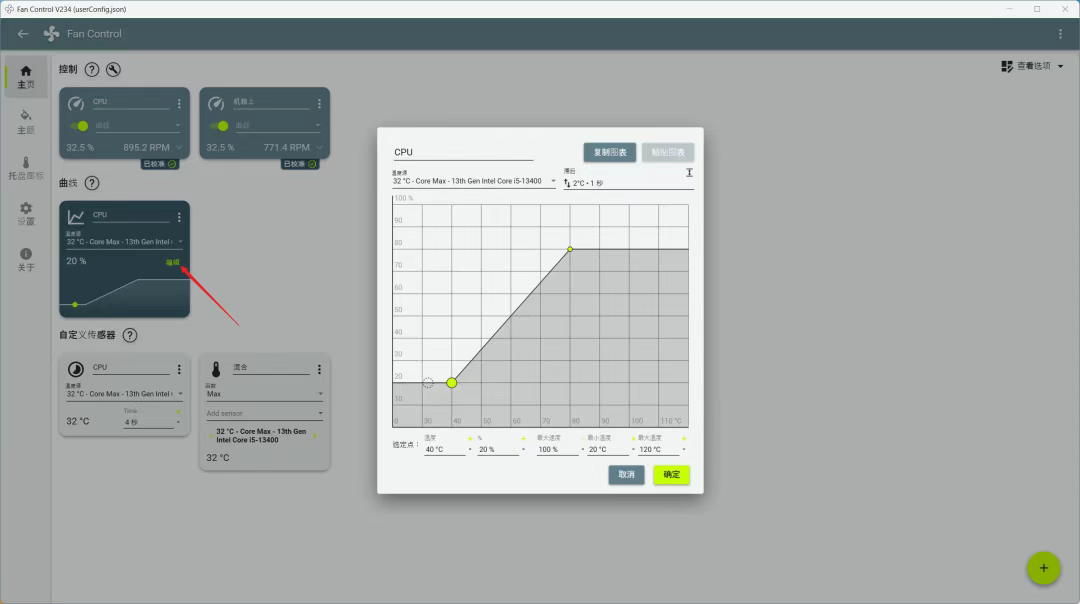The width and height of the screenshot is (1080, 604).
Task: Expand 曲线 dropdown on CPU control card
Action: point(138,126)
